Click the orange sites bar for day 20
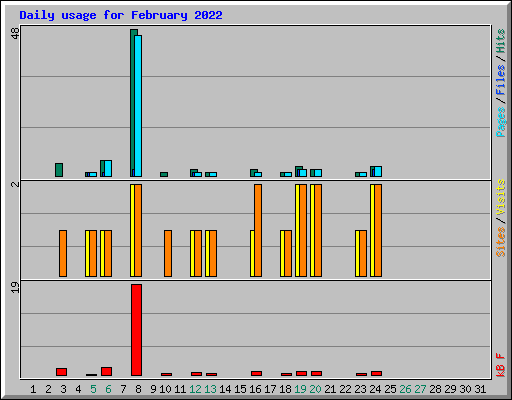This screenshot has width=512, height=400. click(318, 230)
